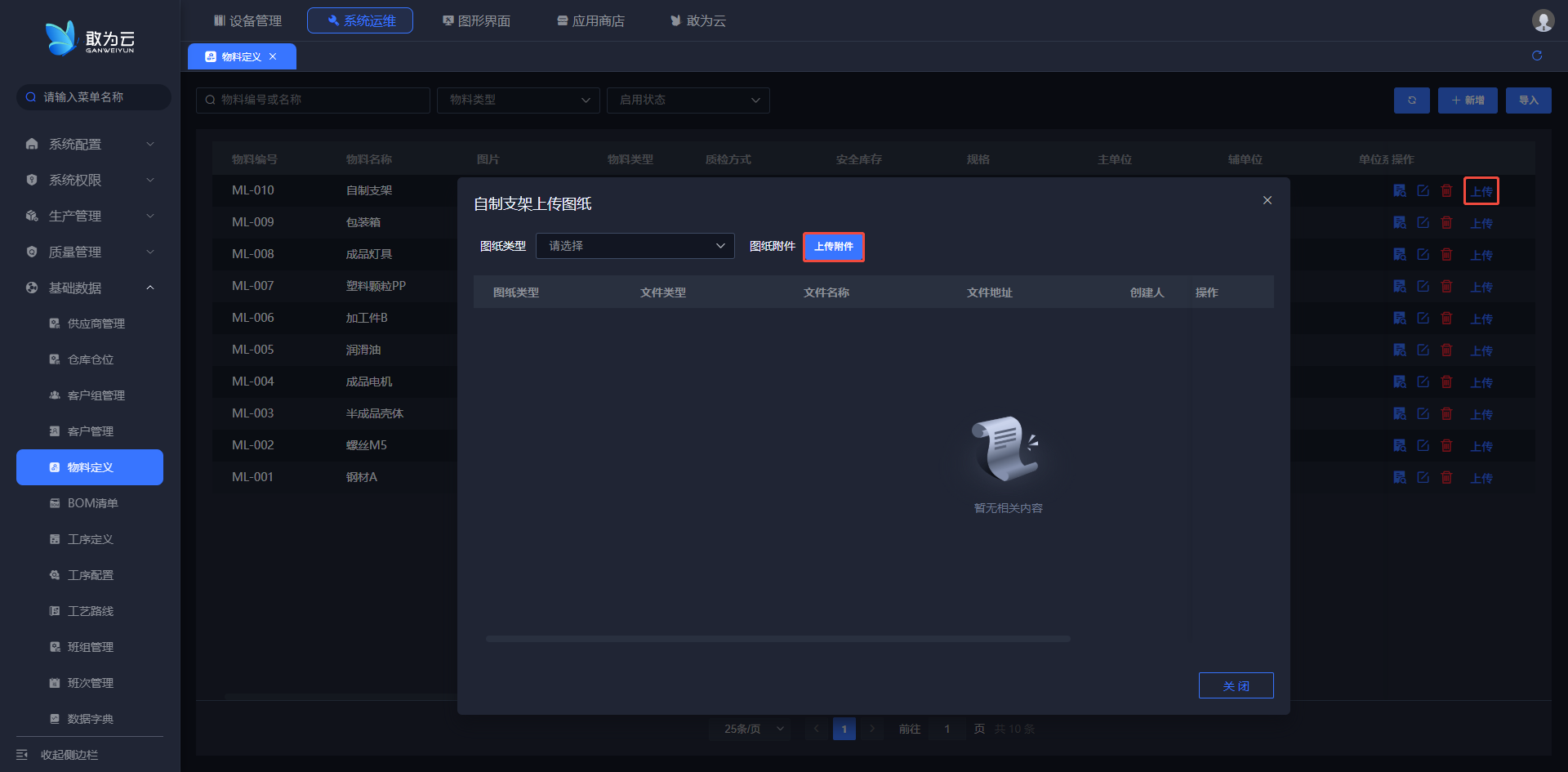Expand the 质量管理 sidebar menu
1568x772 pixels.
(x=90, y=252)
